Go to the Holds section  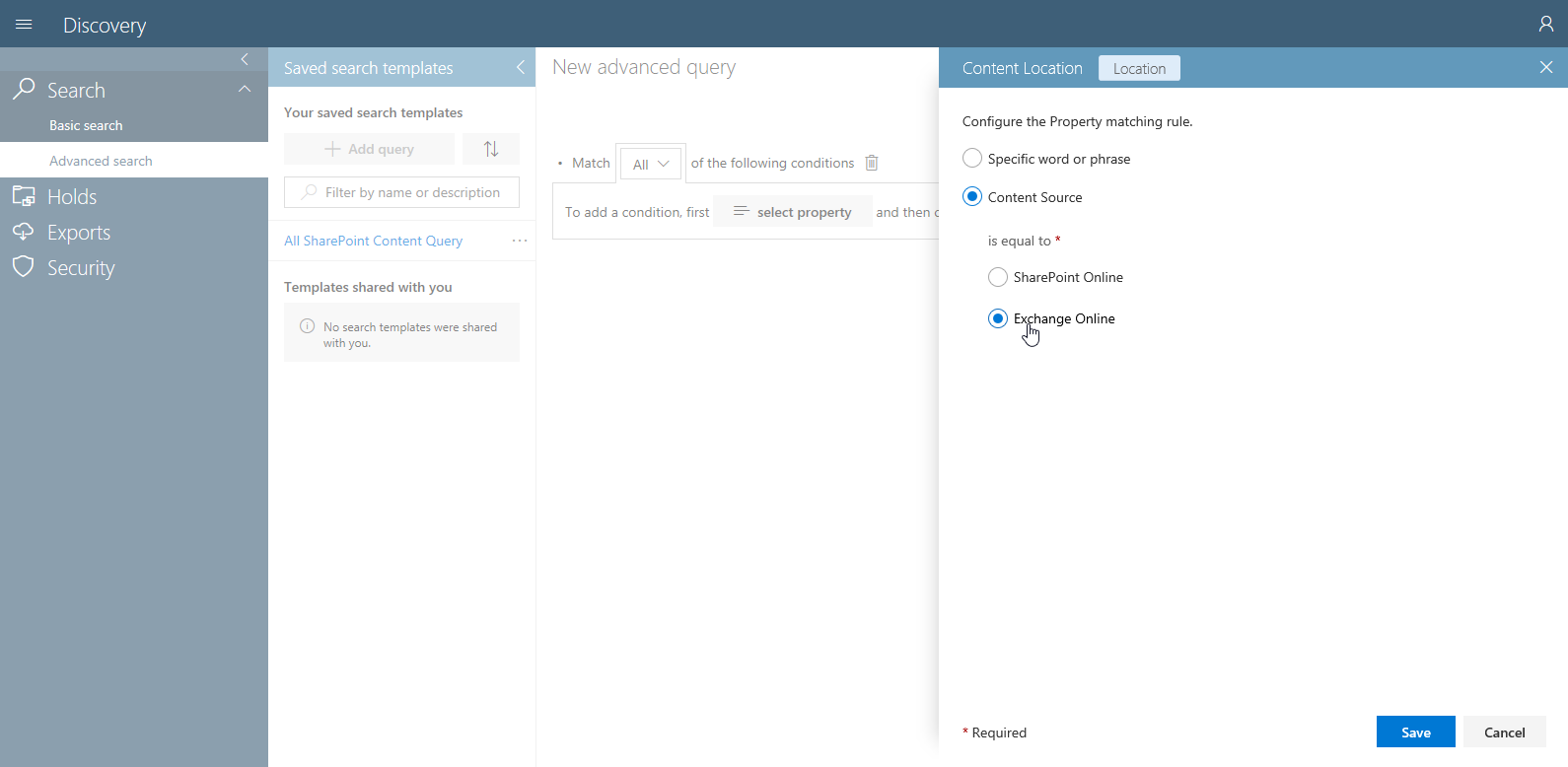[x=72, y=196]
